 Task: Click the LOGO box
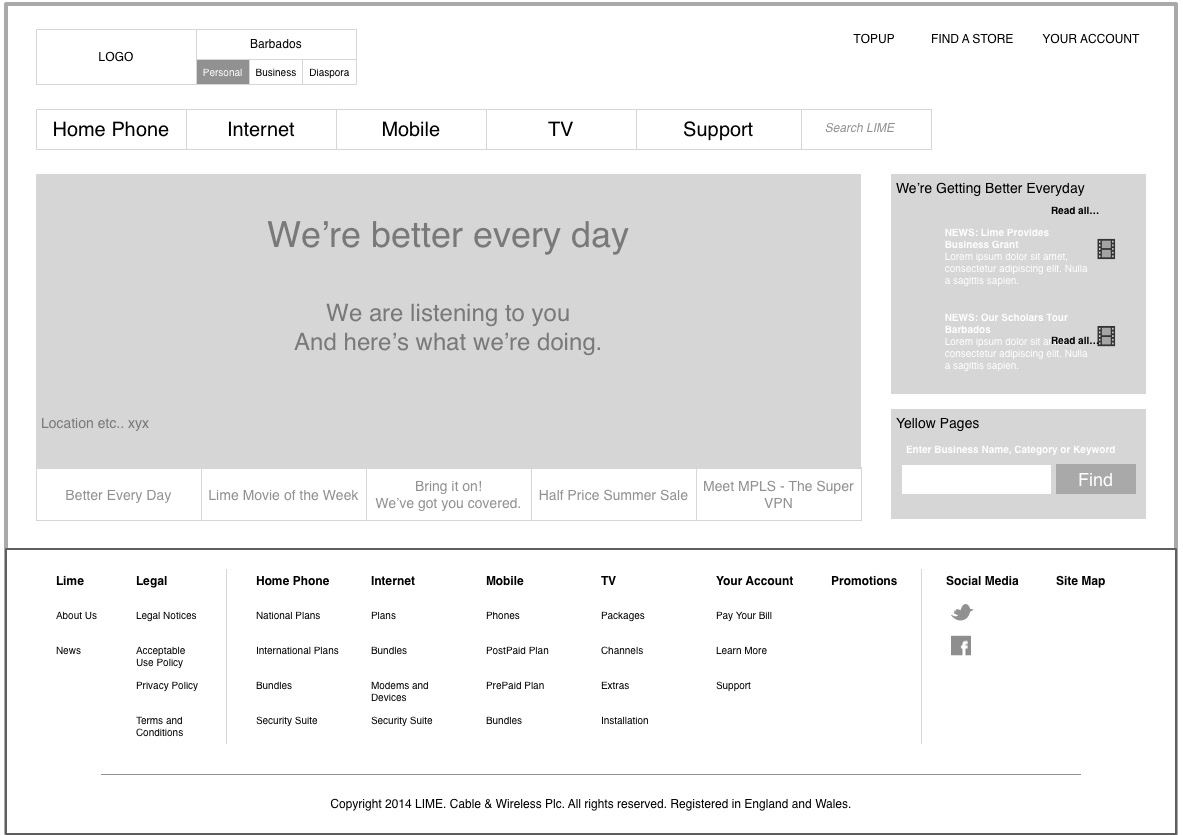coord(116,57)
